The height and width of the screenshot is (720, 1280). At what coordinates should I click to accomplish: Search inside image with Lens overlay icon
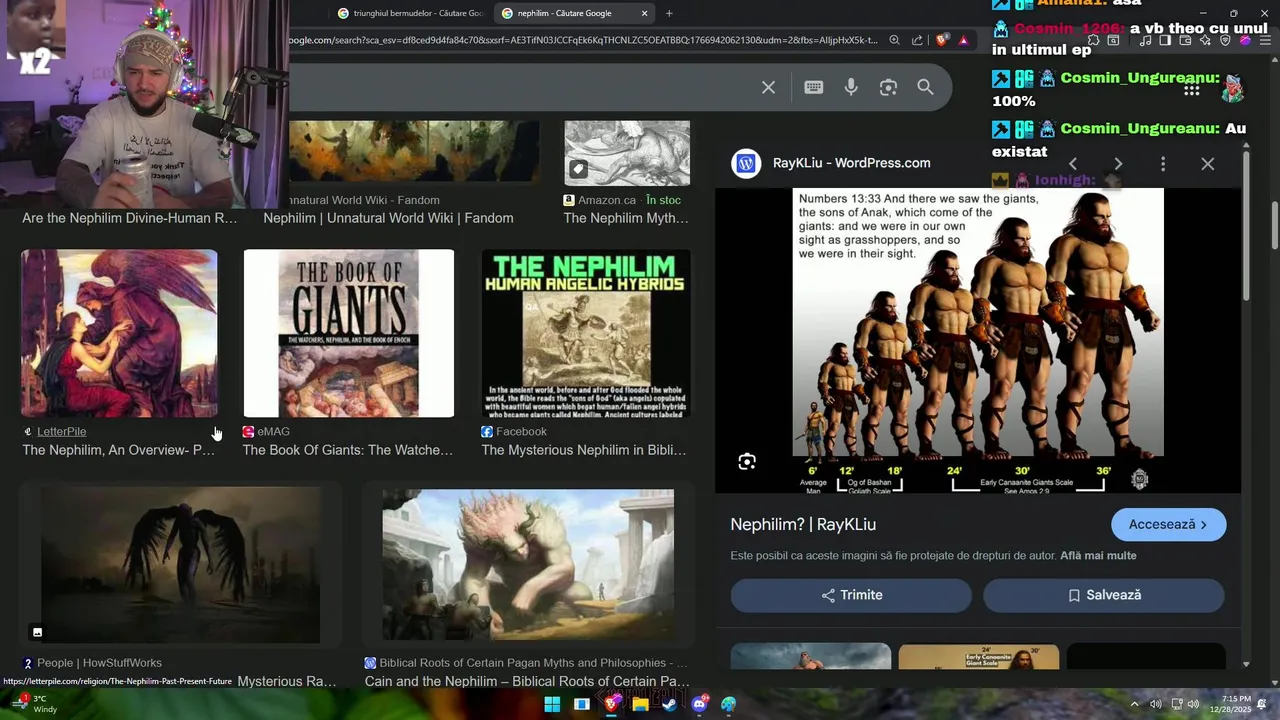pyautogui.click(x=747, y=462)
